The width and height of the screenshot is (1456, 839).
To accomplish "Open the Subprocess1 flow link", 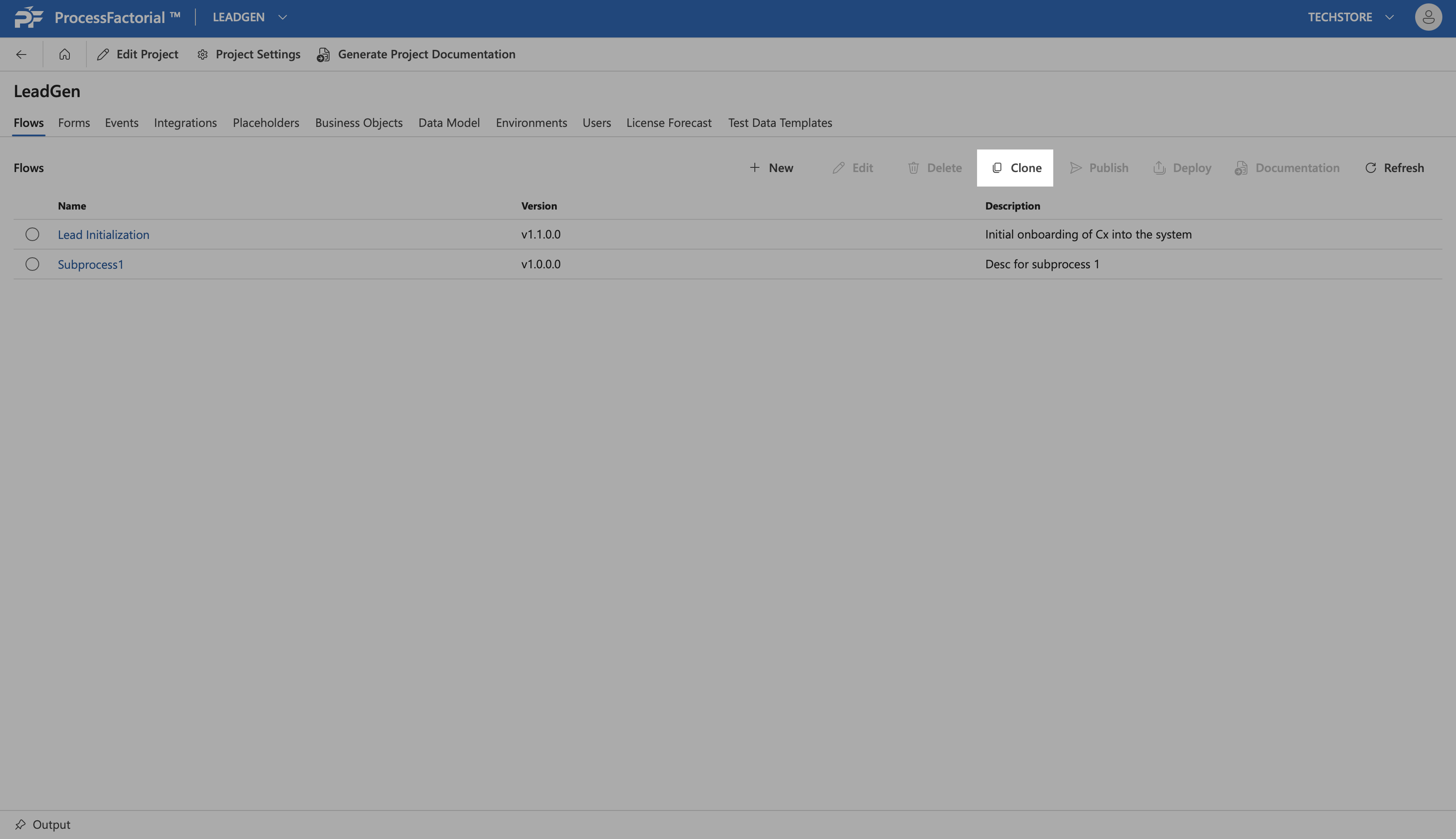I will (90, 264).
